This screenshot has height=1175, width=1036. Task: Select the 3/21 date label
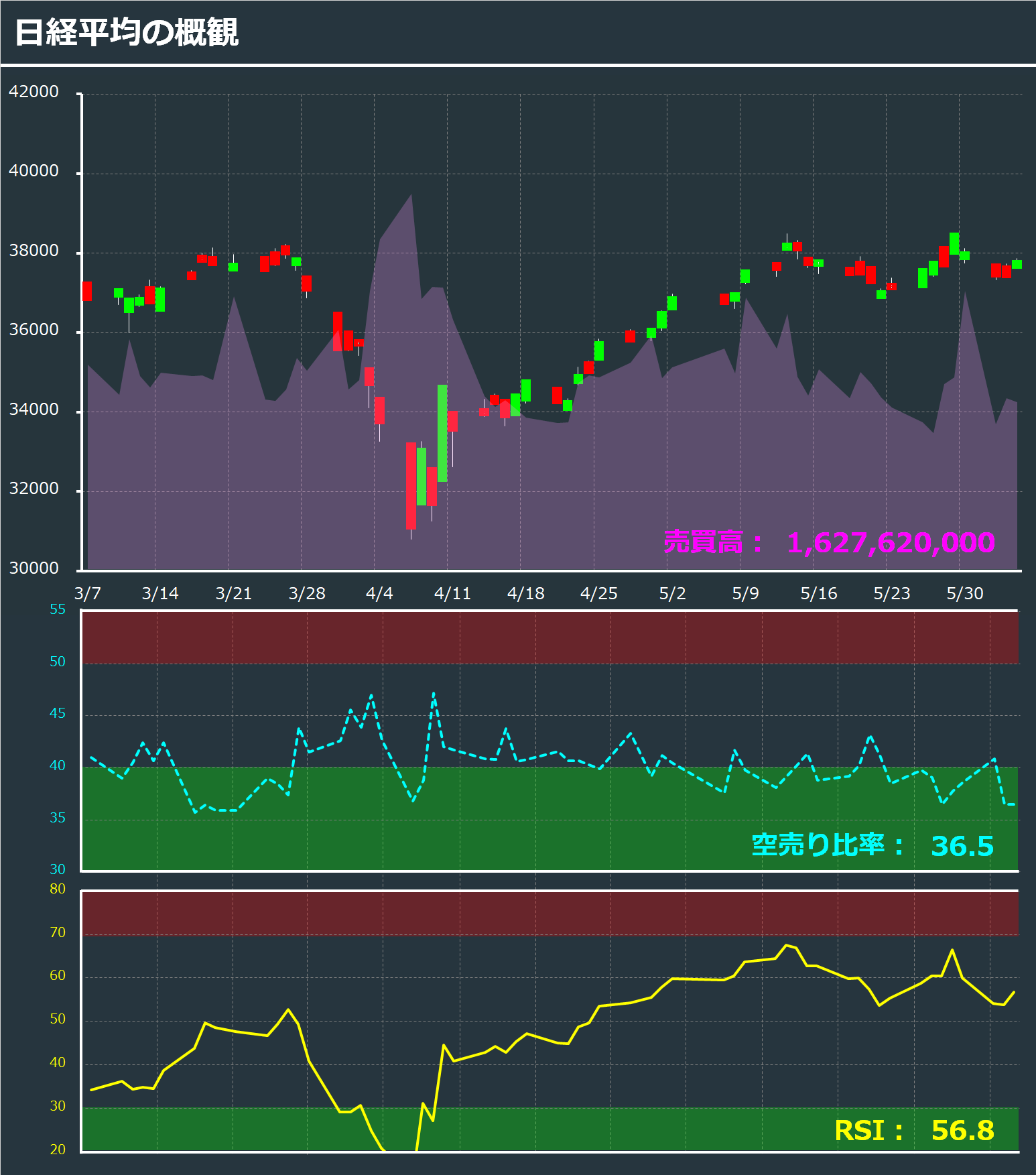click(233, 593)
